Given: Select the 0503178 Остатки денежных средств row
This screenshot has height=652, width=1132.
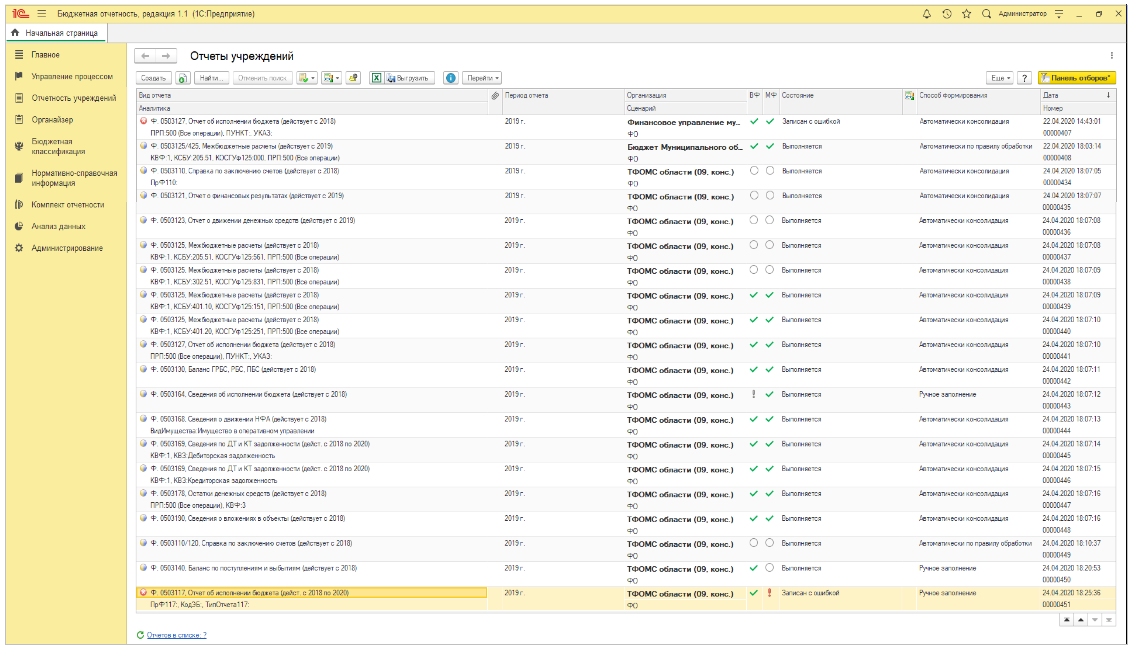Looking at the screenshot, I should [626, 500].
